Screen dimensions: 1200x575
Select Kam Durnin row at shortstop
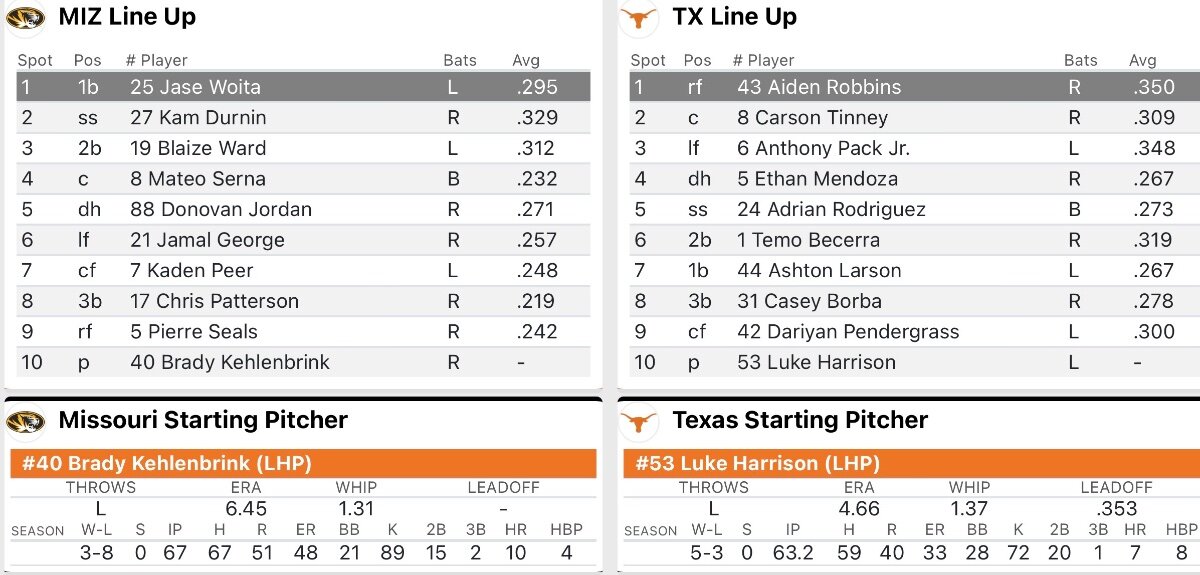click(x=303, y=118)
